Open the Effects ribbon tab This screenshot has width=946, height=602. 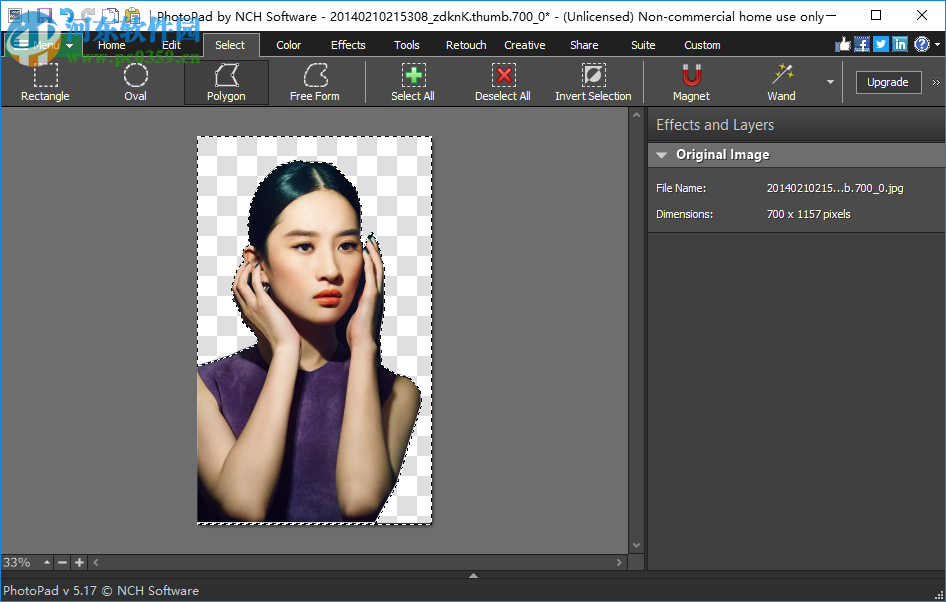(347, 44)
